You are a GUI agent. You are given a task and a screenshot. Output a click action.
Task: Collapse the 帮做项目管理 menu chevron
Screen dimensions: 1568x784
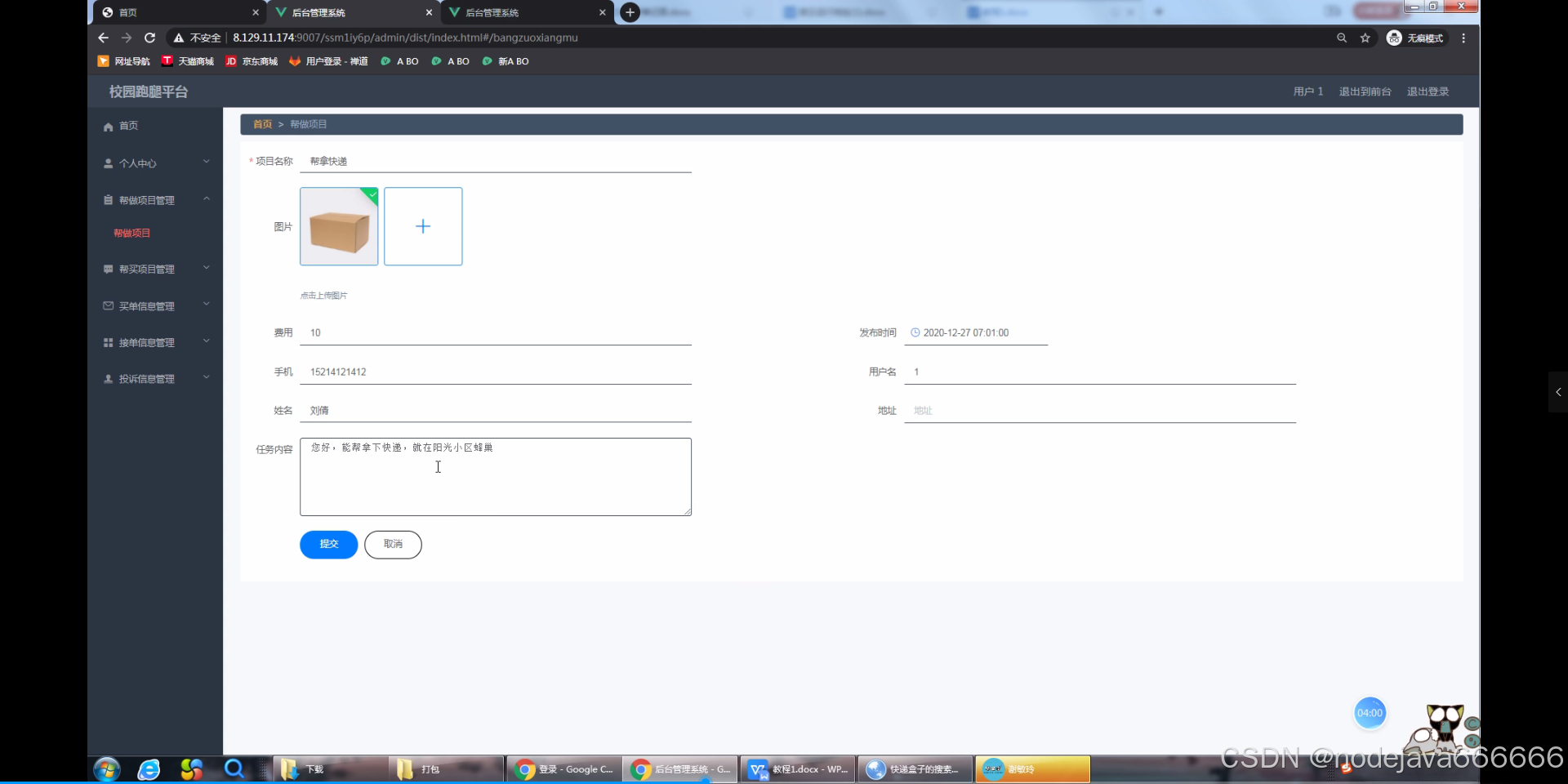[207, 198]
